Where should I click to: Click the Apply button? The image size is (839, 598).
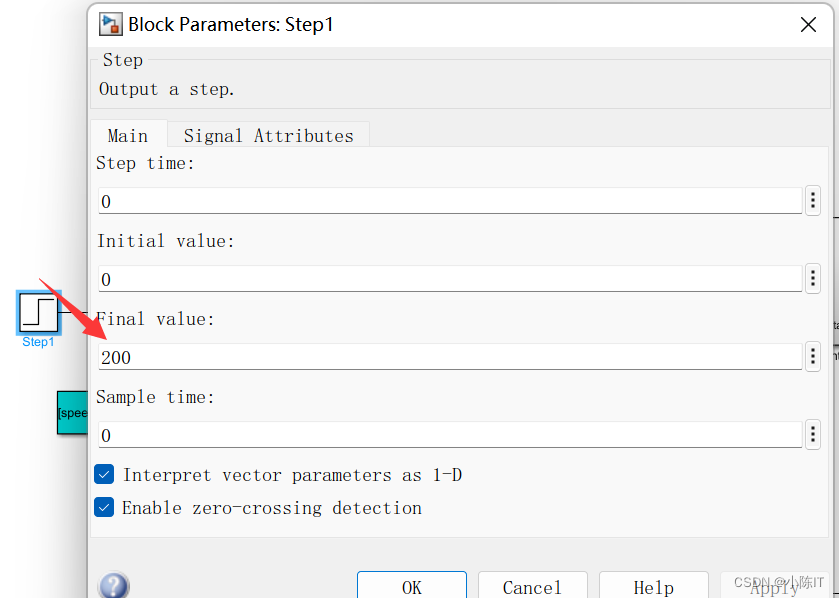[774, 587]
